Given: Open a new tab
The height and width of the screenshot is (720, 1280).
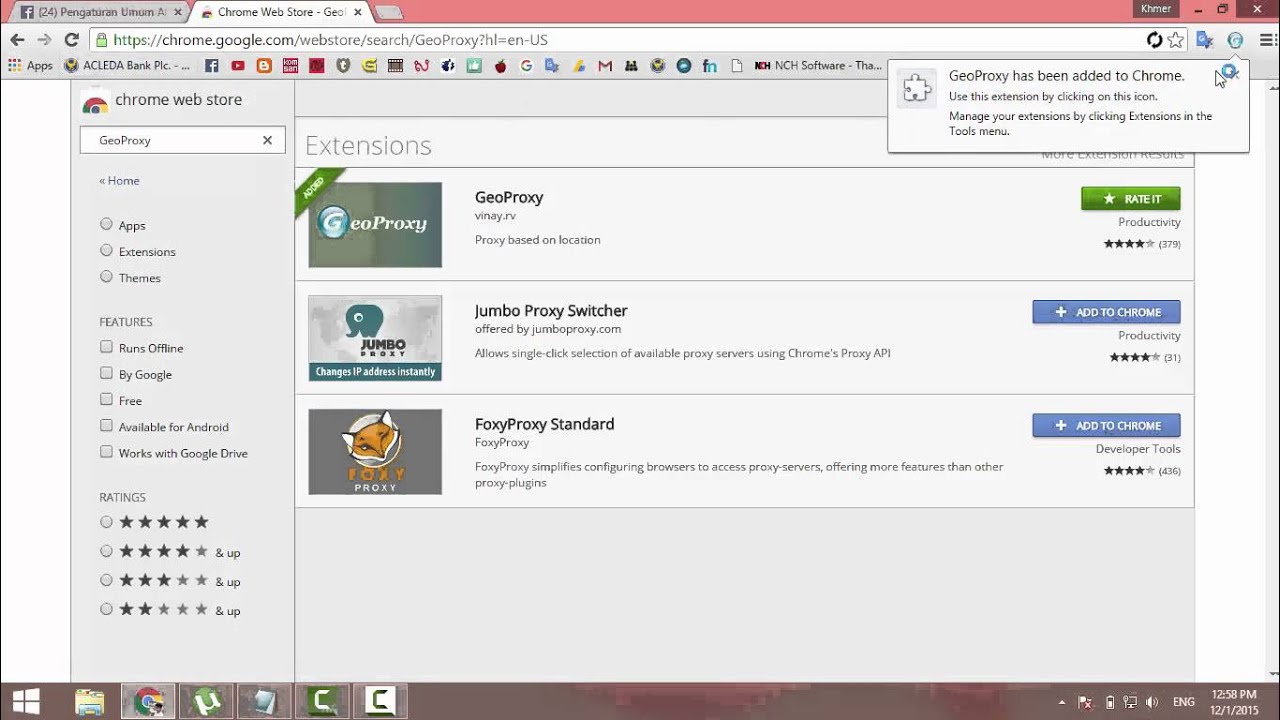Looking at the screenshot, I should pyautogui.click(x=388, y=13).
